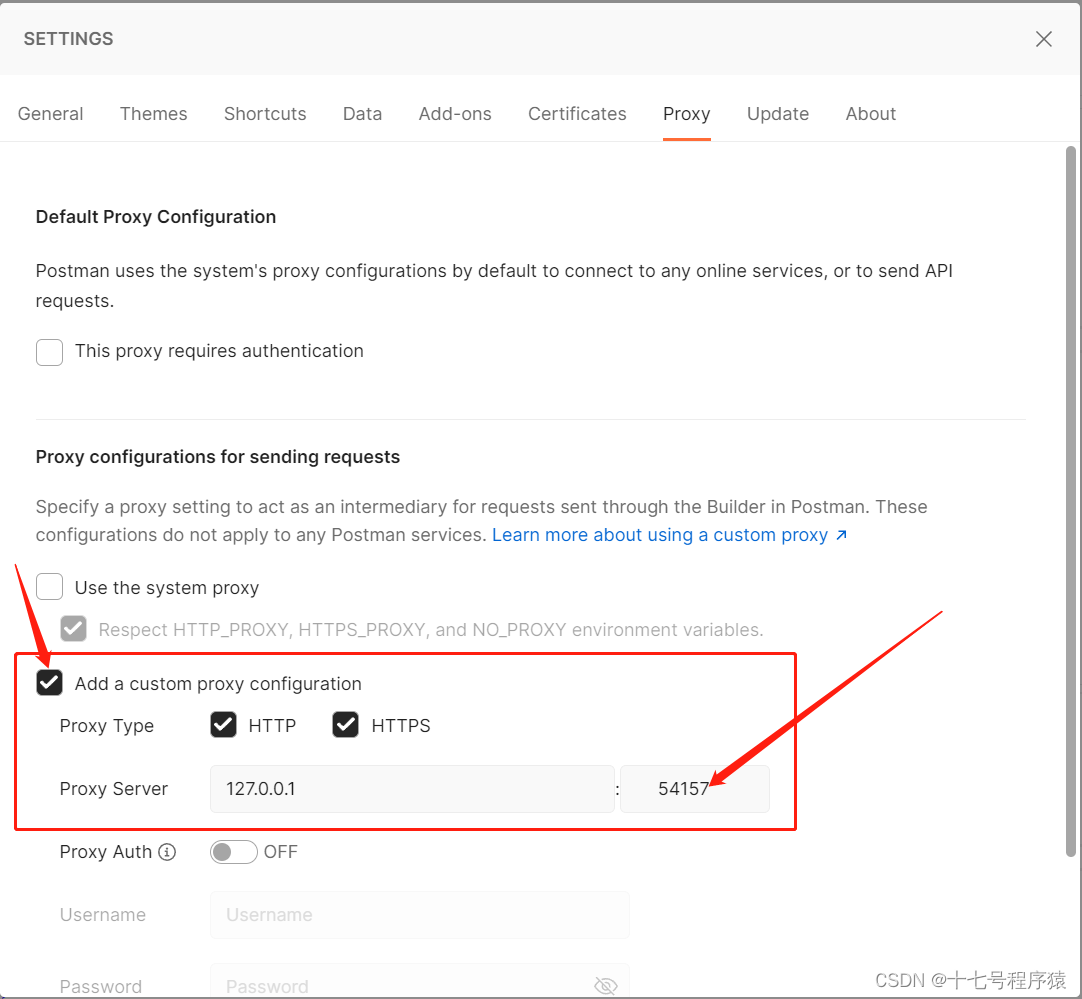Click the 'Proxy Server' label
Viewport: 1082px width, 999px height.
click(x=114, y=789)
